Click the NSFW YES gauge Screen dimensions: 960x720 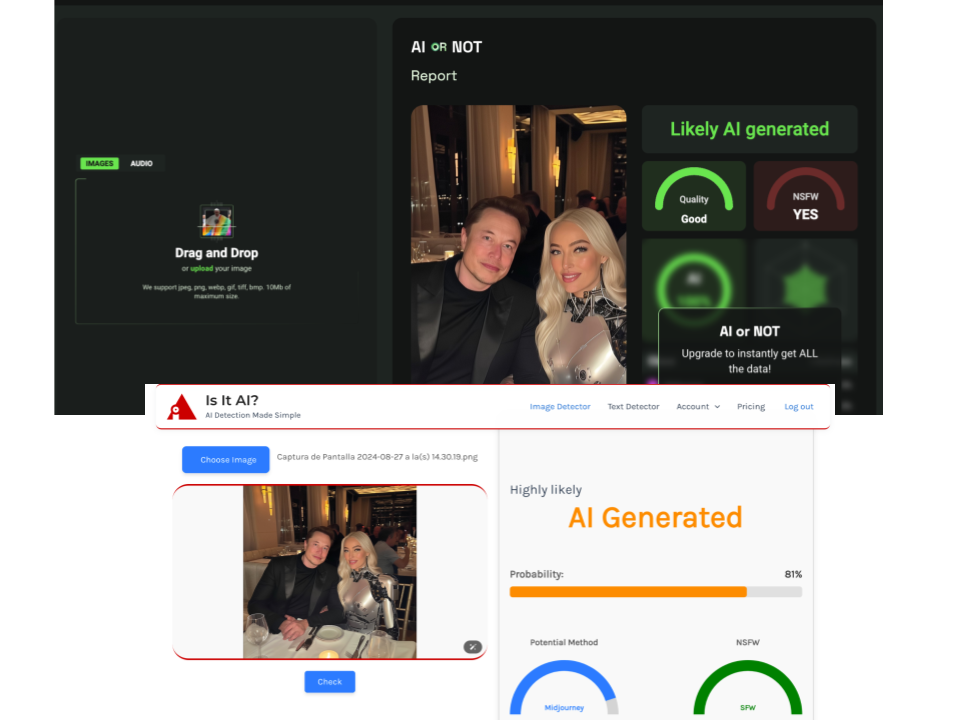[x=805, y=196]
